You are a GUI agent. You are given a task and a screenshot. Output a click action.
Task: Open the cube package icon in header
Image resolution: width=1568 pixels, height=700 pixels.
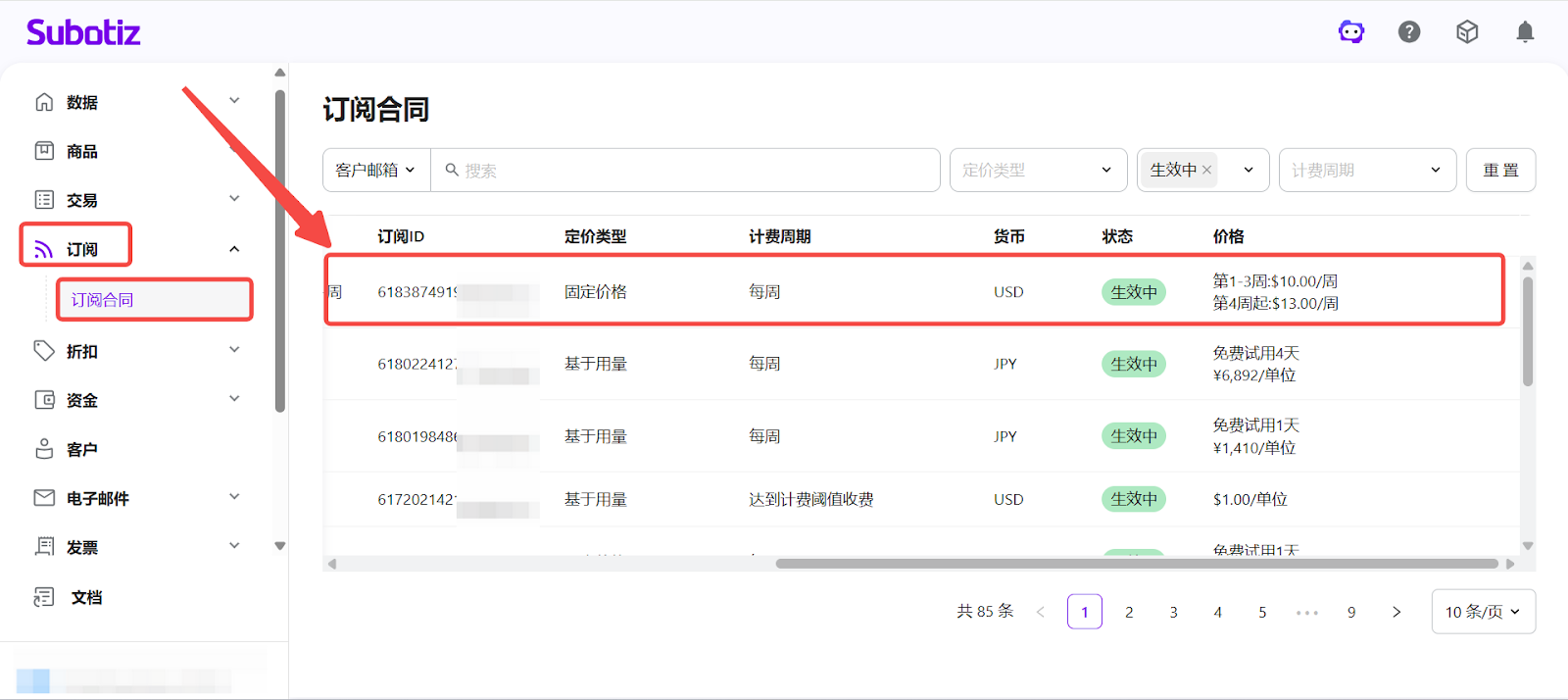(x=1467, y=32)
